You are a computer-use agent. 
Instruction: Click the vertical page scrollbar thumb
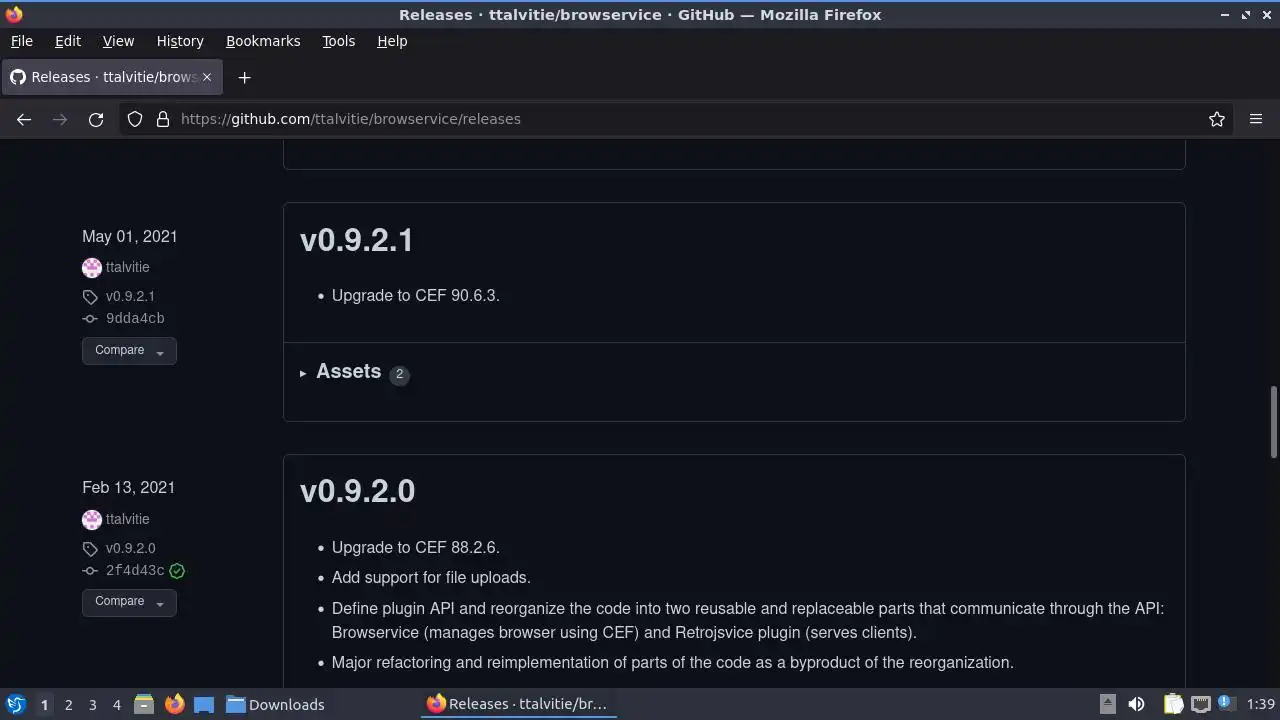pos(1273,420)
